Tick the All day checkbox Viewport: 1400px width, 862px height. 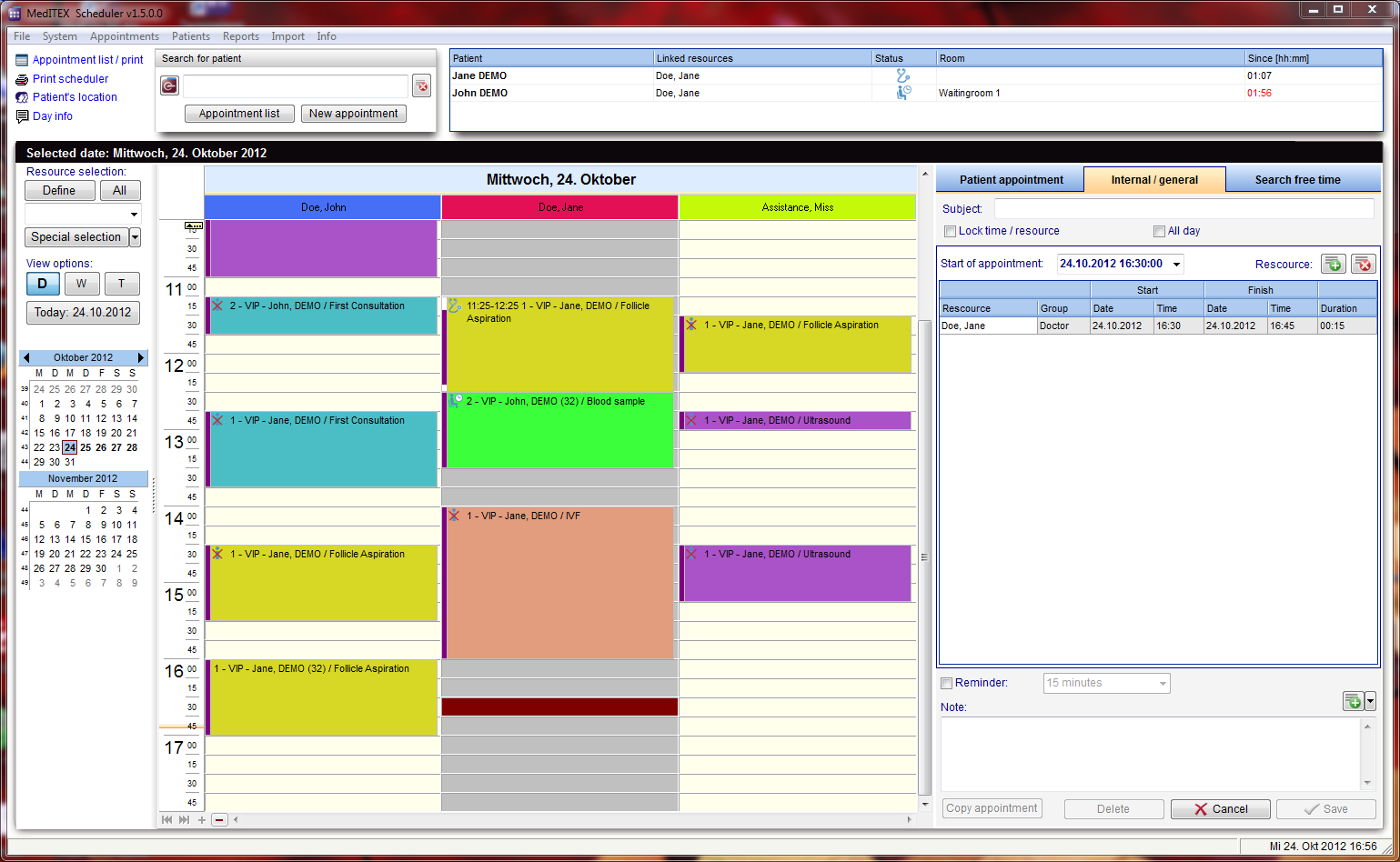(x=1159, y=231)
